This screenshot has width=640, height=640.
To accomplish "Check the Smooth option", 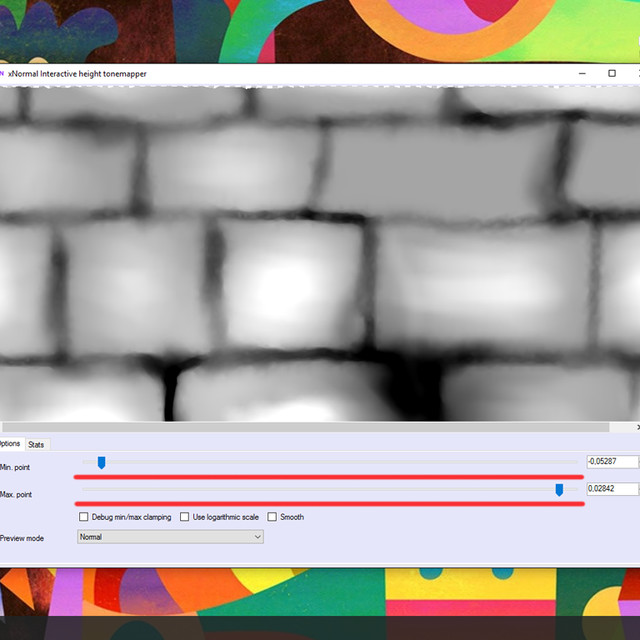I will click(272, 517).
